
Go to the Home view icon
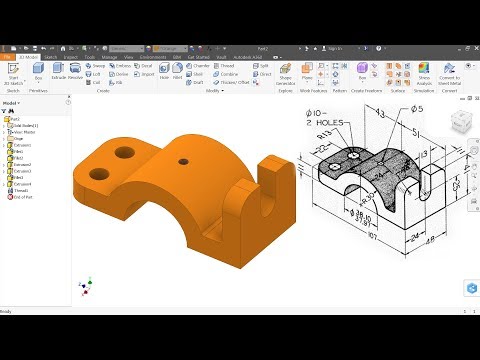pos(63,49)
